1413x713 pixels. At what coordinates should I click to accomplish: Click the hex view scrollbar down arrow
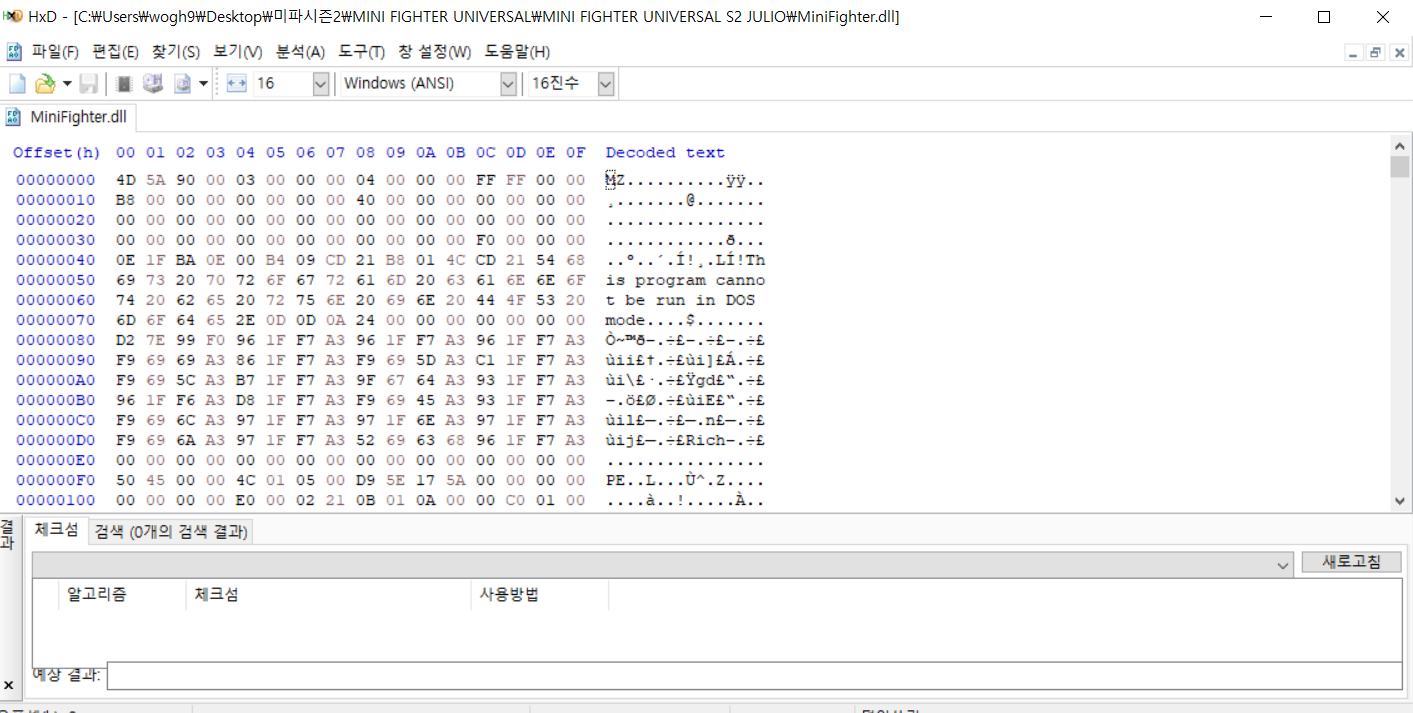(1399, 501)
